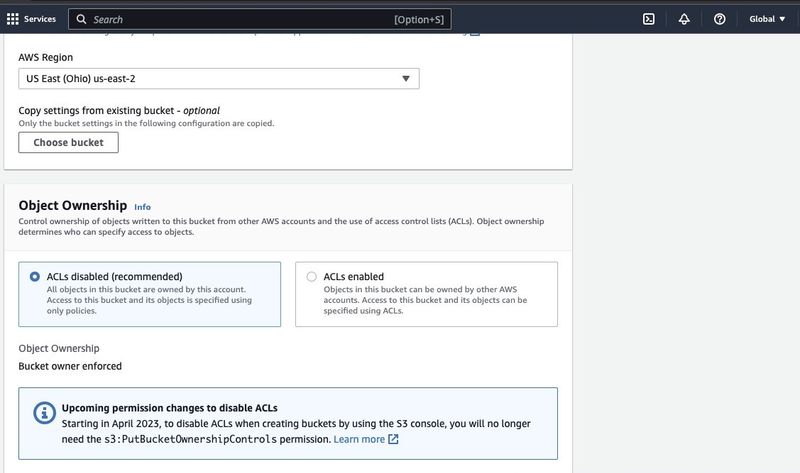The width and height of the screenshot is (800, 473).
Task: Open the notifications bell
Action: [684, 18]
